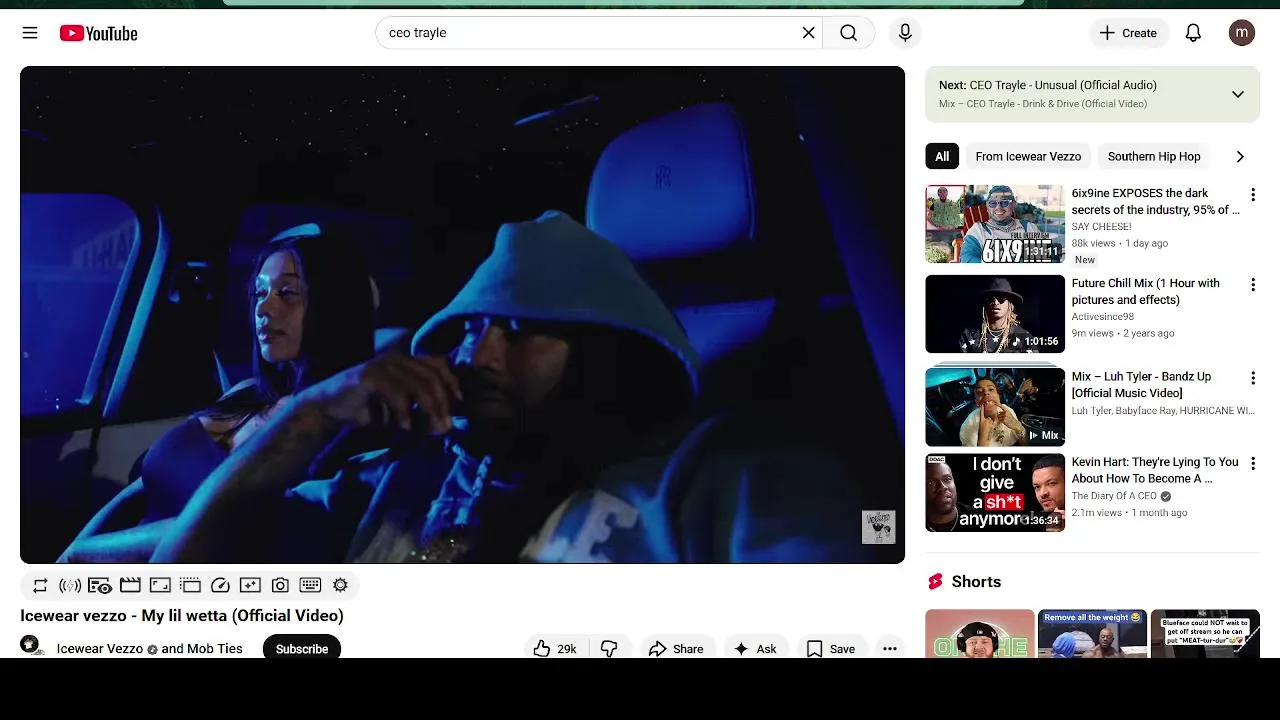The image size is (1280, 720).
Task: Open the Create menu
Action: pos(1128,33)
